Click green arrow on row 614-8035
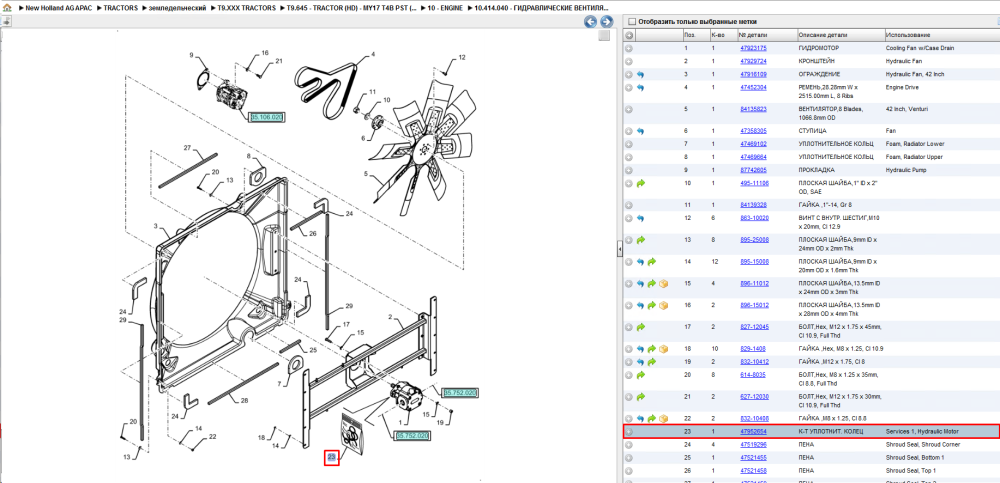This screenshot has height=483, width=1000. pyautogui.click(x=641, y=375)
